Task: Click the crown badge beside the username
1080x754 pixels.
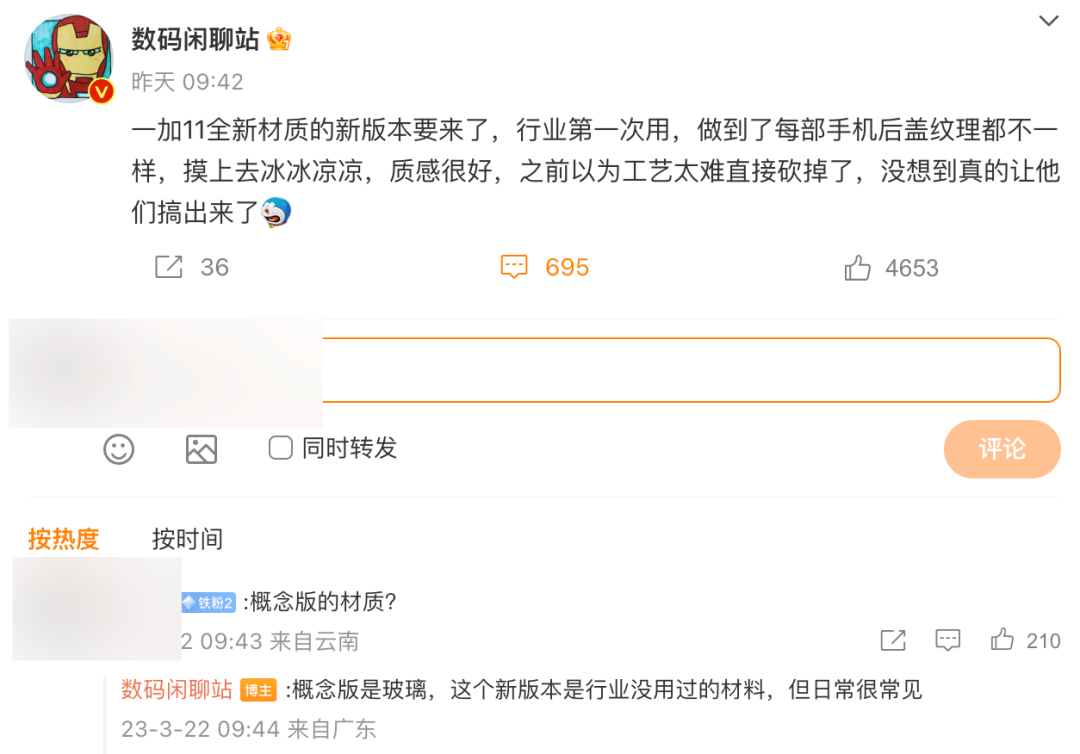Action: click(279, 39)
